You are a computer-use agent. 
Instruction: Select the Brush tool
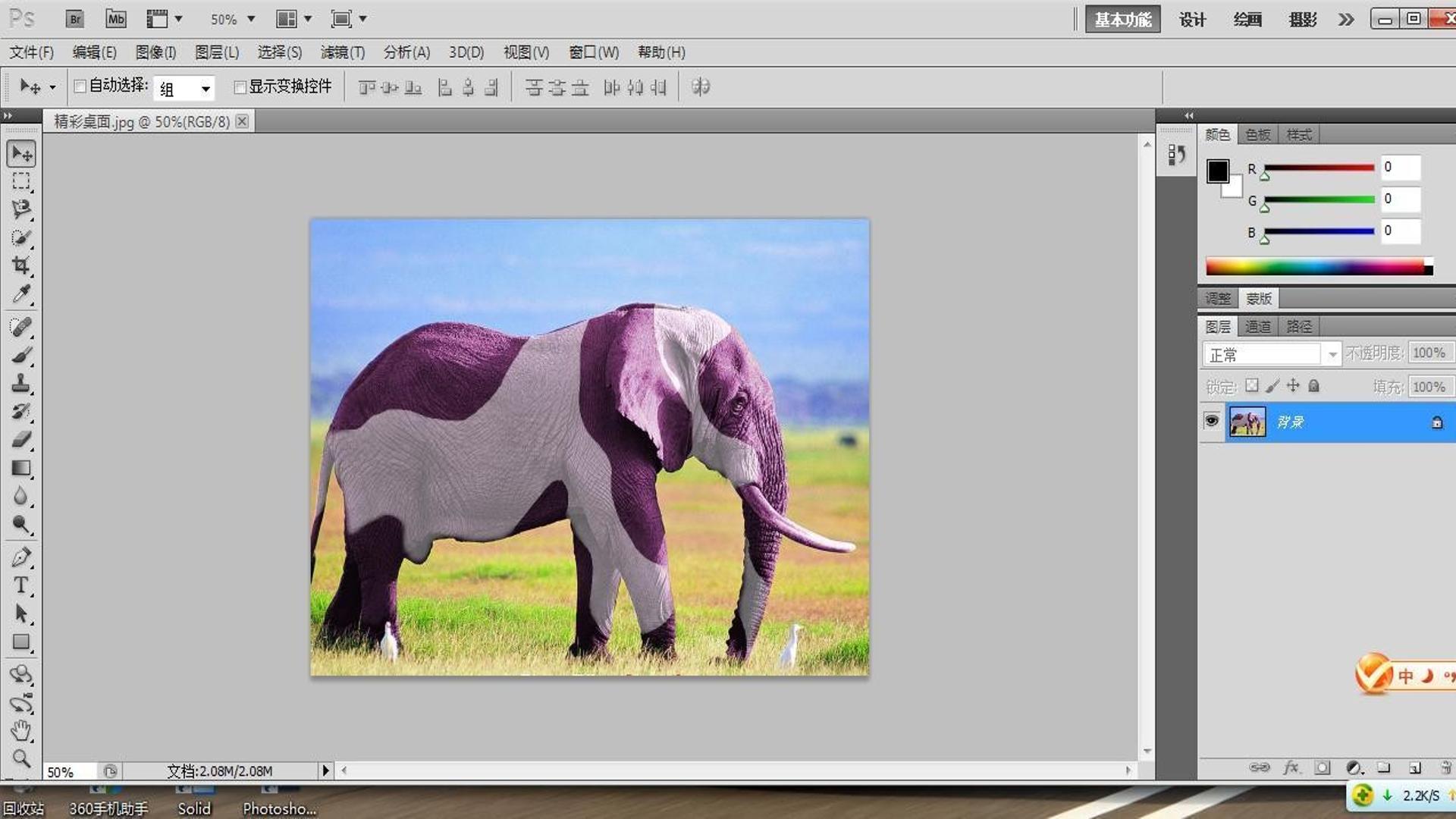click(x=21, y=355)
